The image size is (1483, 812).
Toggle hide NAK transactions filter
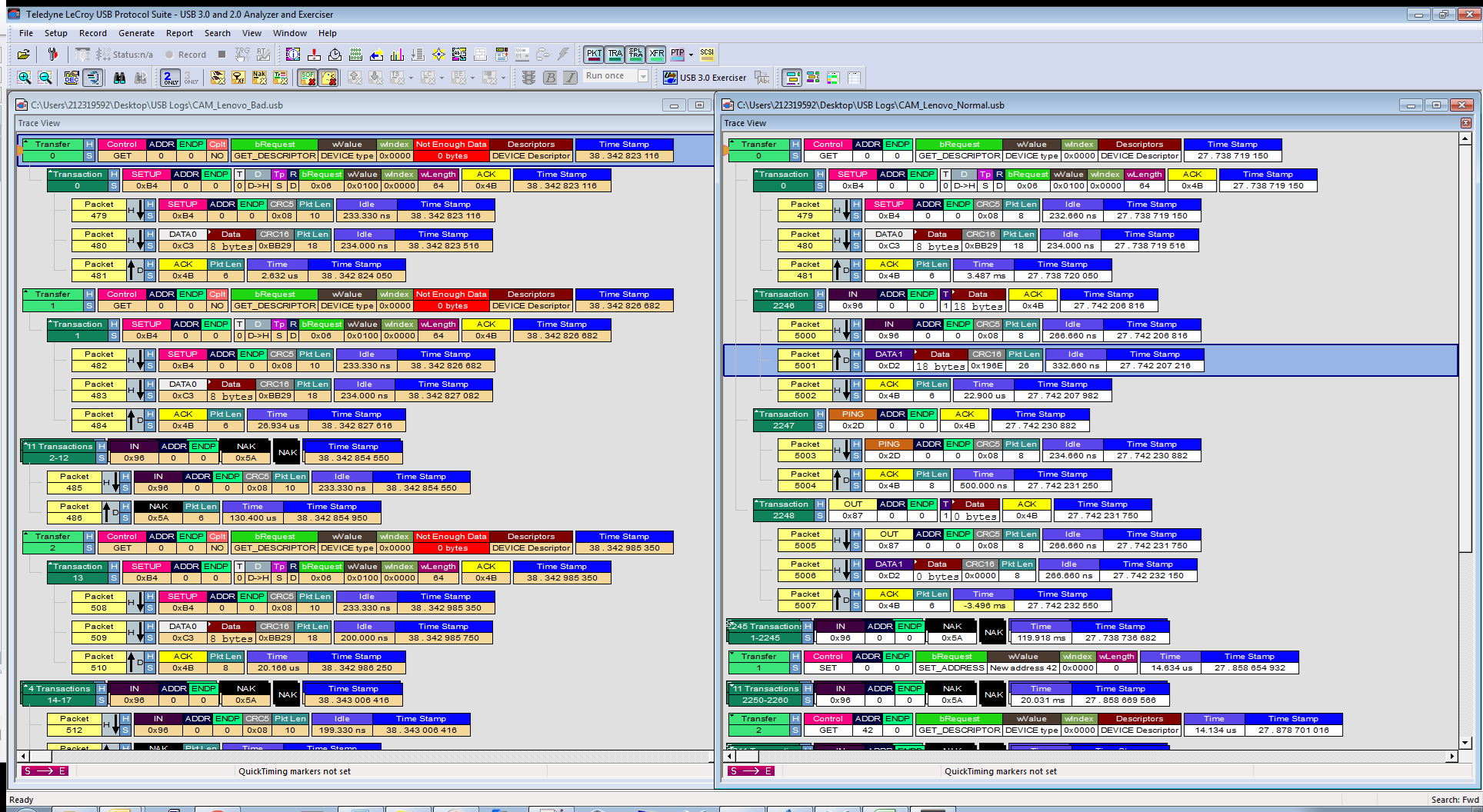[x=259, y=78]
